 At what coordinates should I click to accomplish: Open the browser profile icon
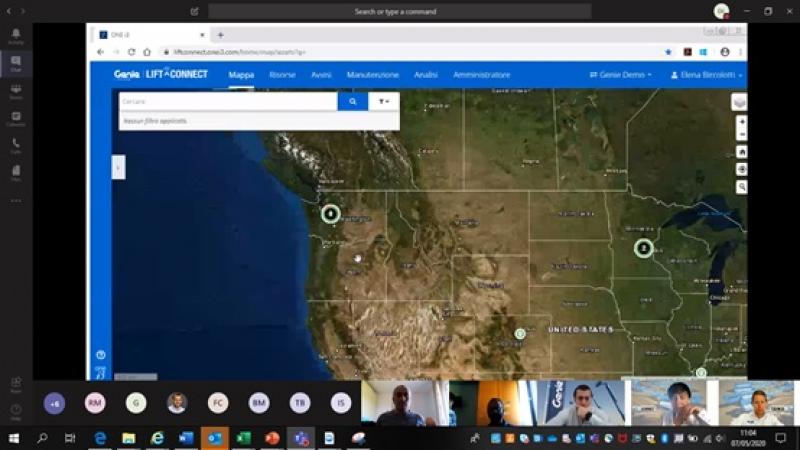click(724, 52)
